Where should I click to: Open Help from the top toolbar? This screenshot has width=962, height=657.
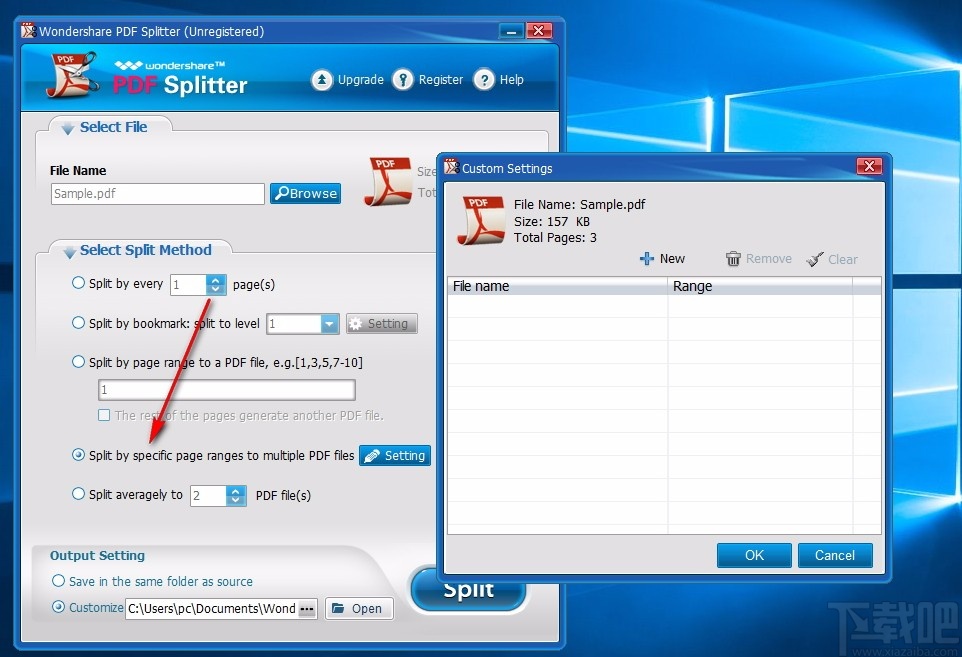(484, 79)
